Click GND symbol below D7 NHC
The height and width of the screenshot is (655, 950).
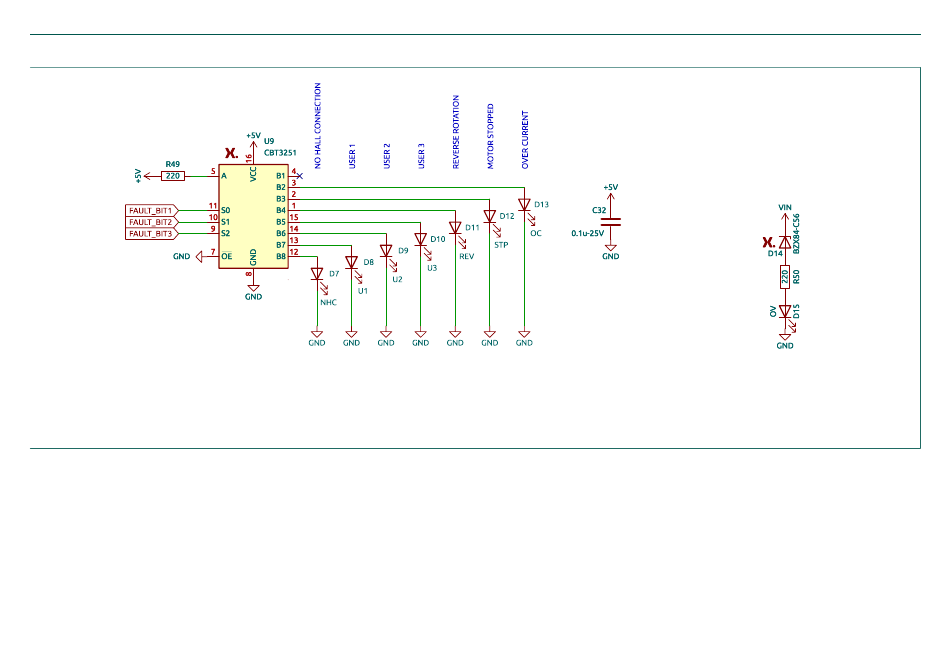pos(317,338)
